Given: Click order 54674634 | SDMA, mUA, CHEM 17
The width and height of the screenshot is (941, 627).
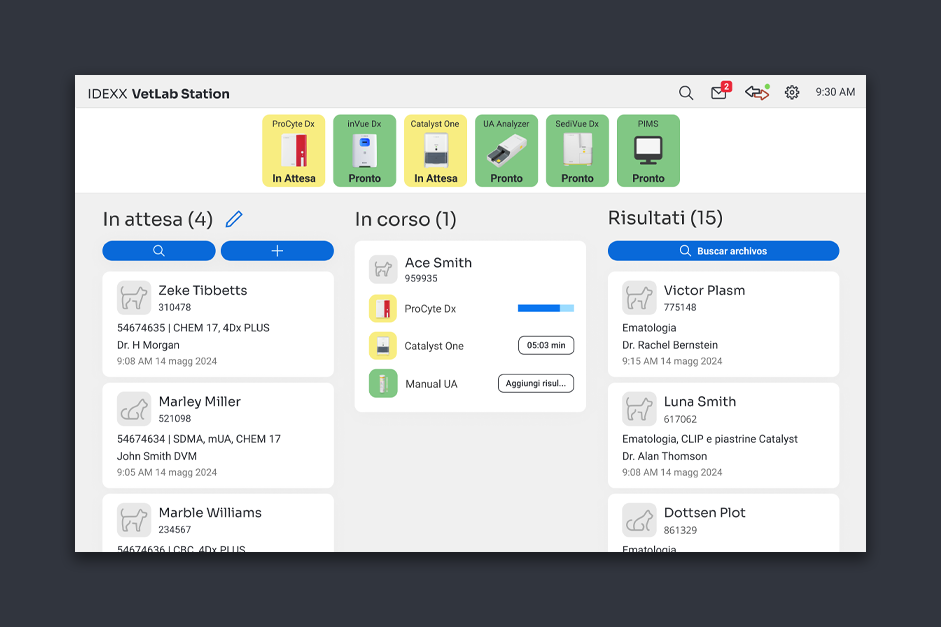Looking at the screenshot, I should tap(199, 439).
